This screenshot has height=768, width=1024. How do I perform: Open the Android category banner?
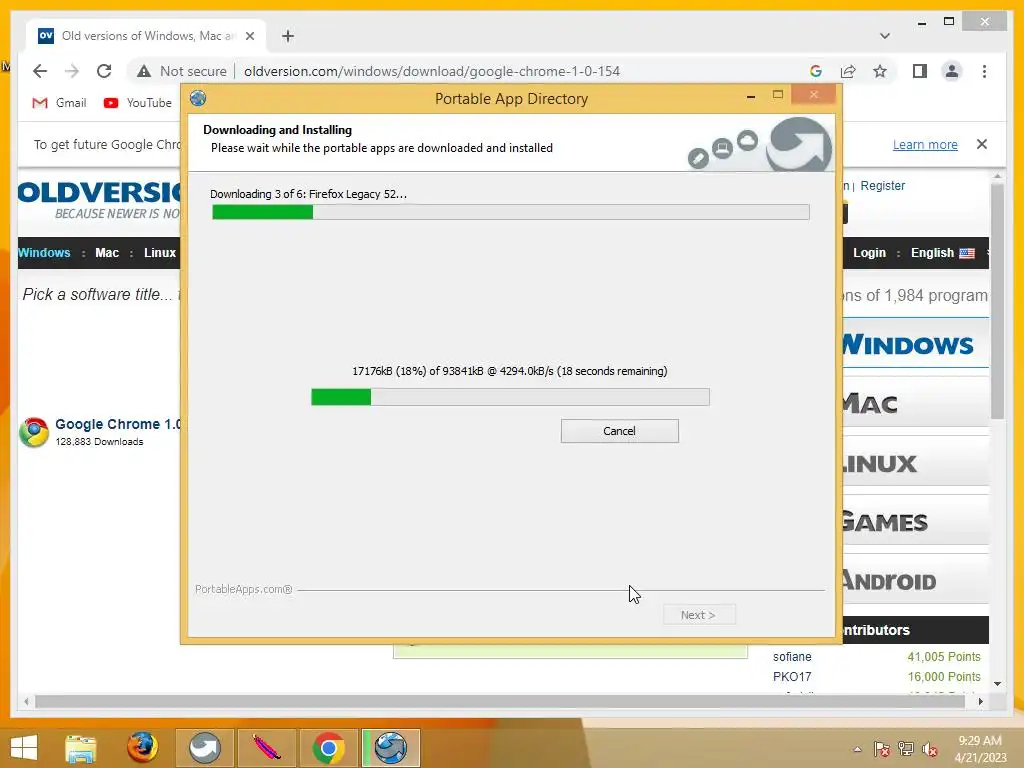[916, 579]
